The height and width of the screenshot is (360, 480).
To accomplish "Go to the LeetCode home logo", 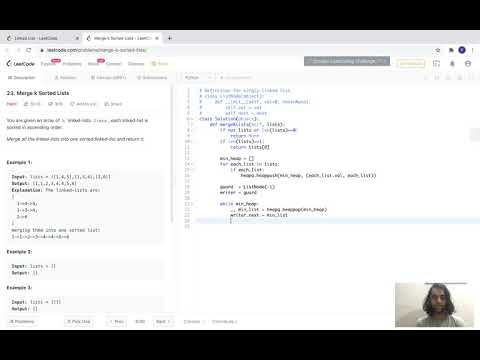I will coord(21,63).
